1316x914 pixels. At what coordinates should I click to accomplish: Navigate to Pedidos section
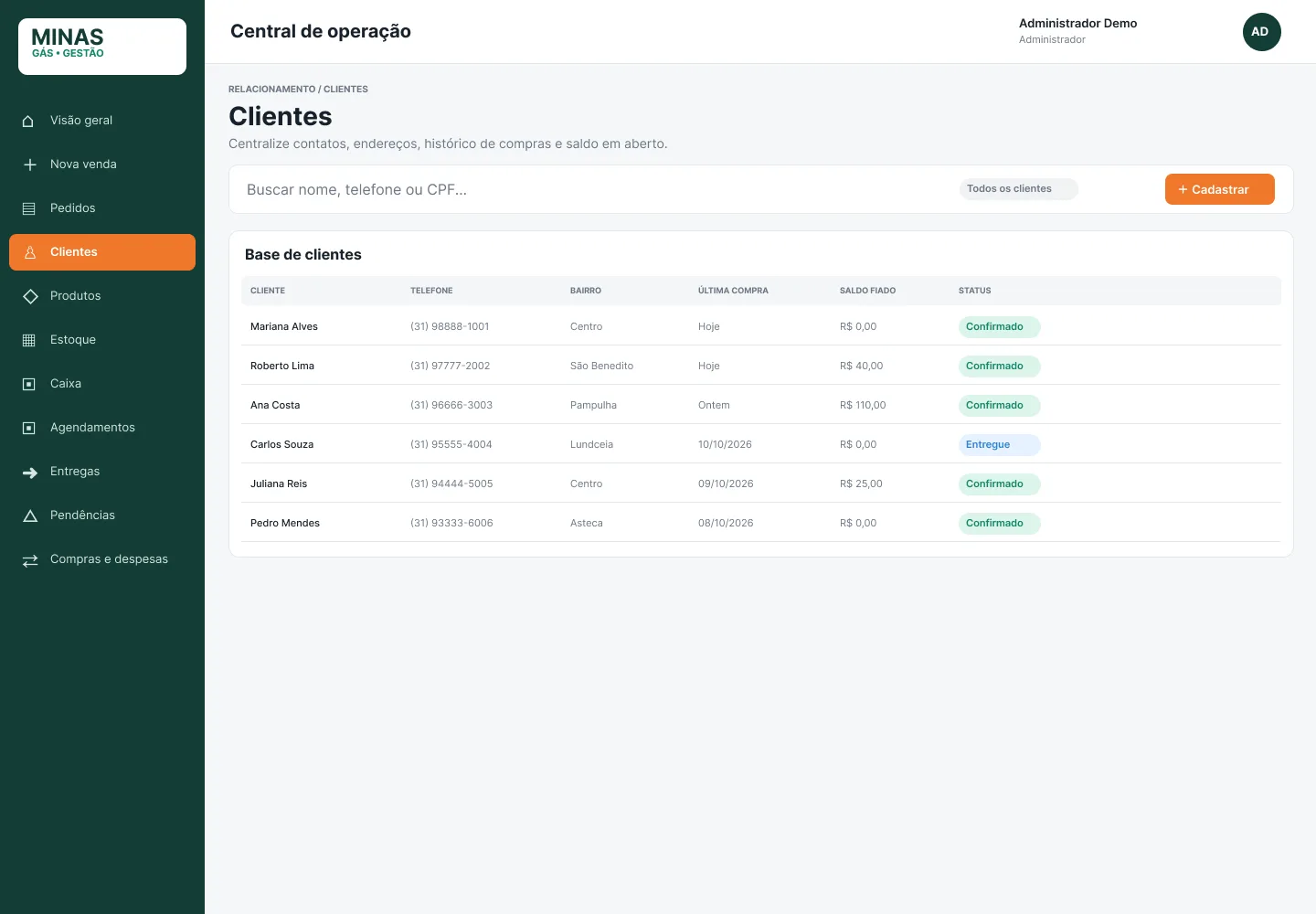tap(102, 208)
